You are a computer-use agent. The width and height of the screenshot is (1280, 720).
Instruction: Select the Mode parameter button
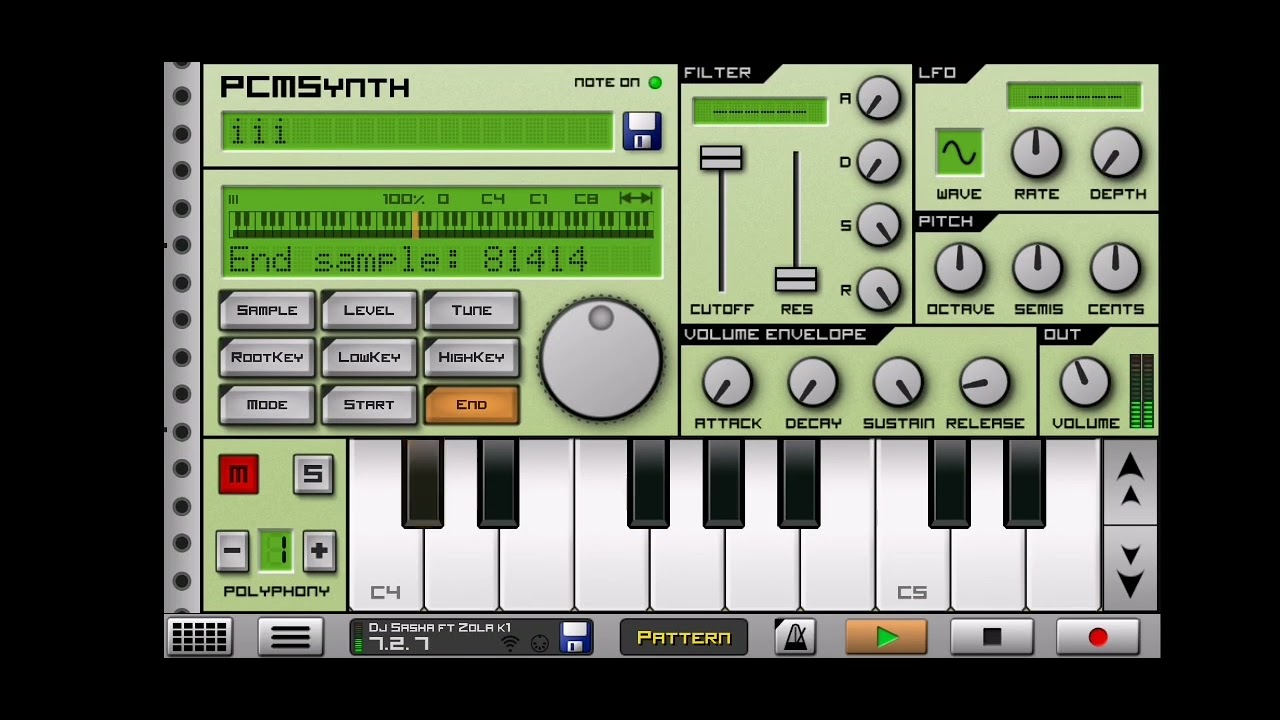pyautogui.click(x=267, y=405)
